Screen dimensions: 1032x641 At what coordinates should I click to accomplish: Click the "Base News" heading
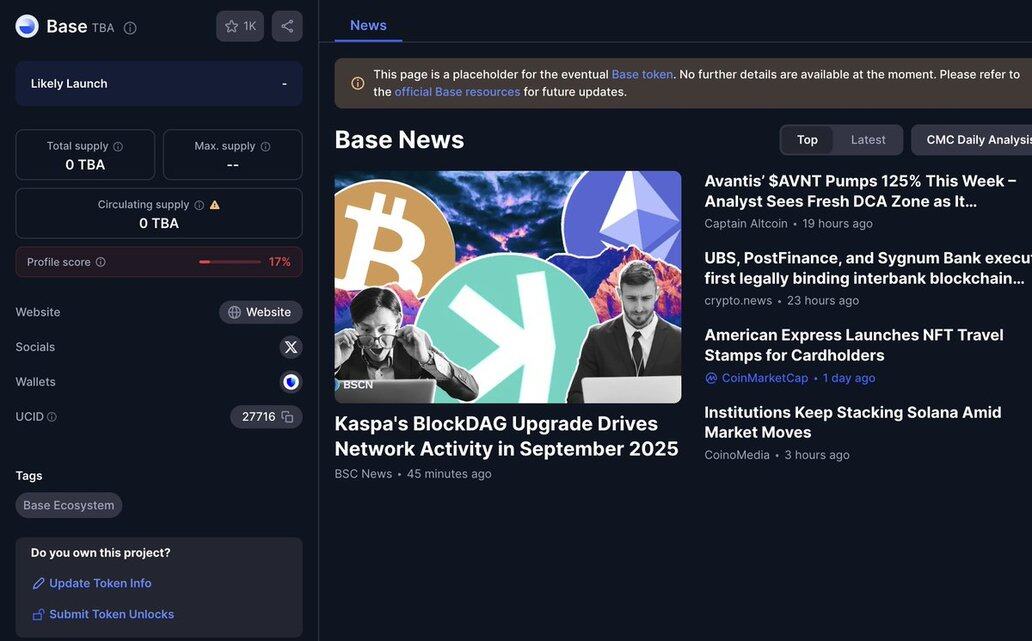click(x=400, y=140)
